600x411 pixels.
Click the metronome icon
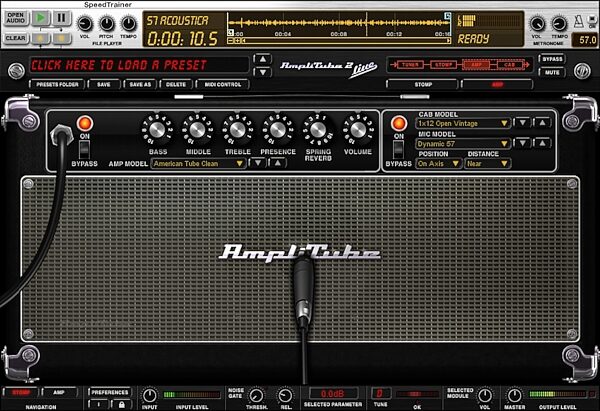(579, 20)
